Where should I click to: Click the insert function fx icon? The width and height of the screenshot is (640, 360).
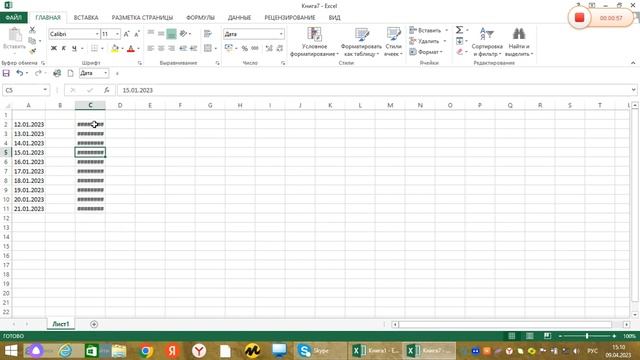(x=107, y=90)
